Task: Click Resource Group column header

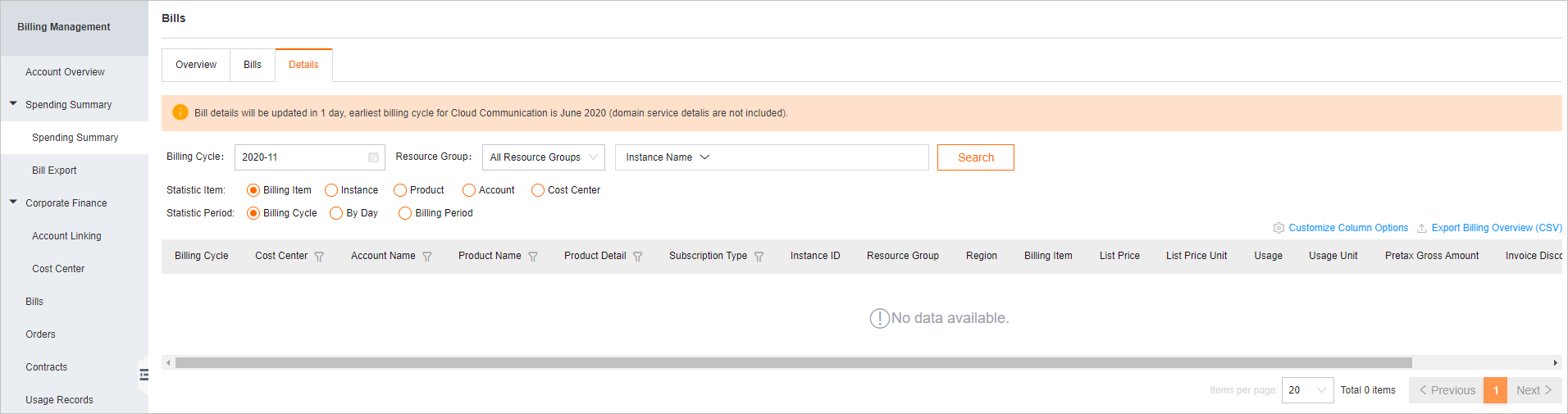Action: click(x=903, y=256)
